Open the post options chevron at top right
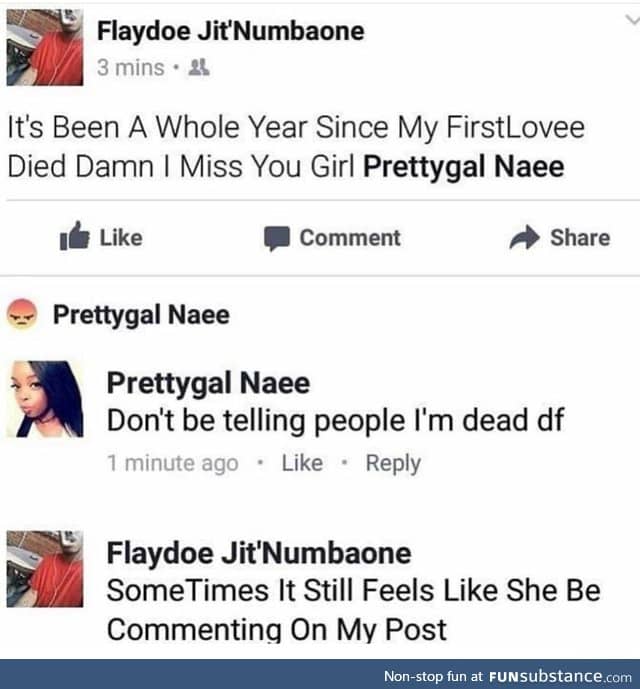The image size is (640, 689). click(x=632, y=20)
